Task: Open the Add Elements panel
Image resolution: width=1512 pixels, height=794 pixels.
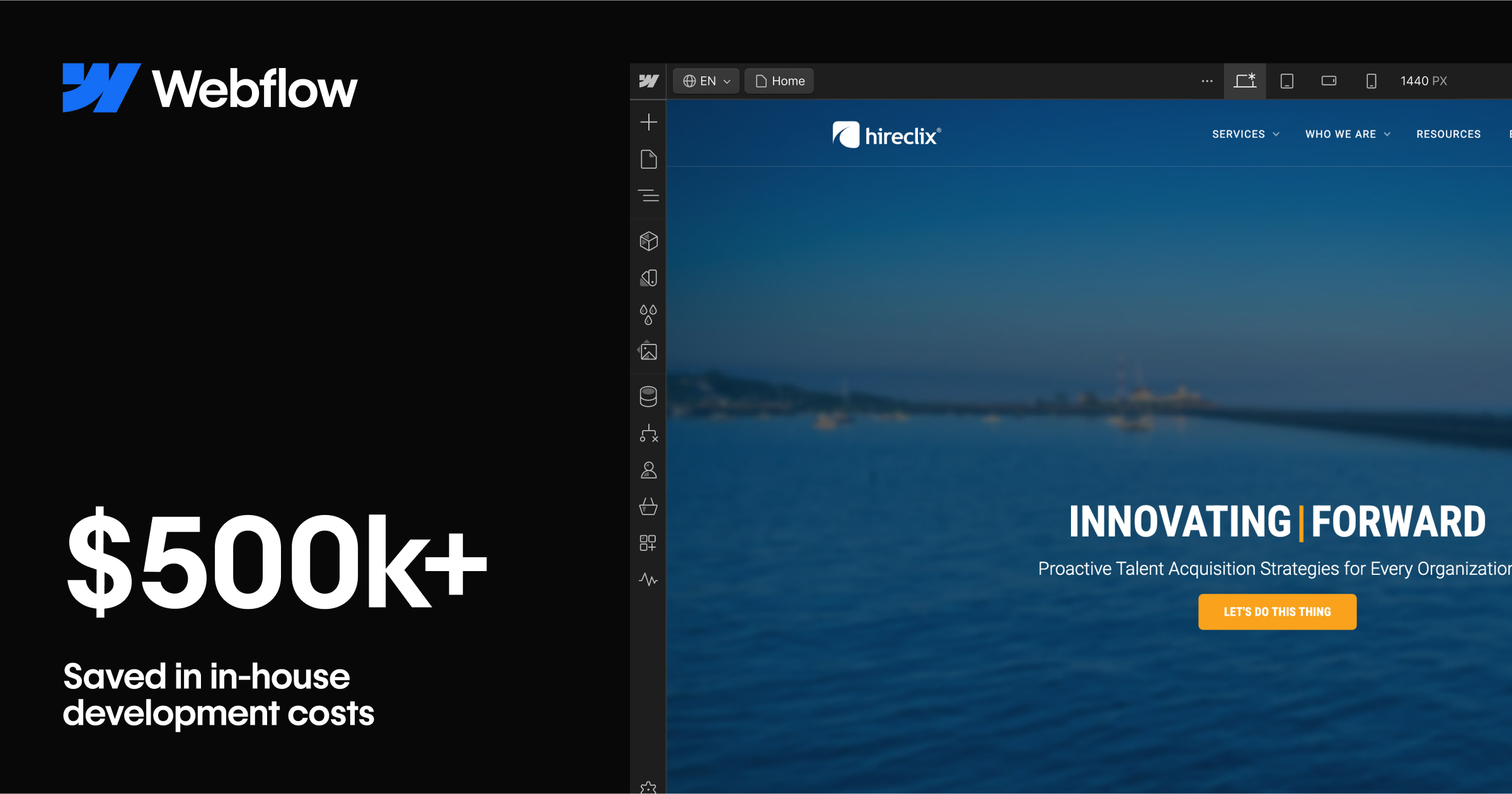Action: (x=648, y=123)
